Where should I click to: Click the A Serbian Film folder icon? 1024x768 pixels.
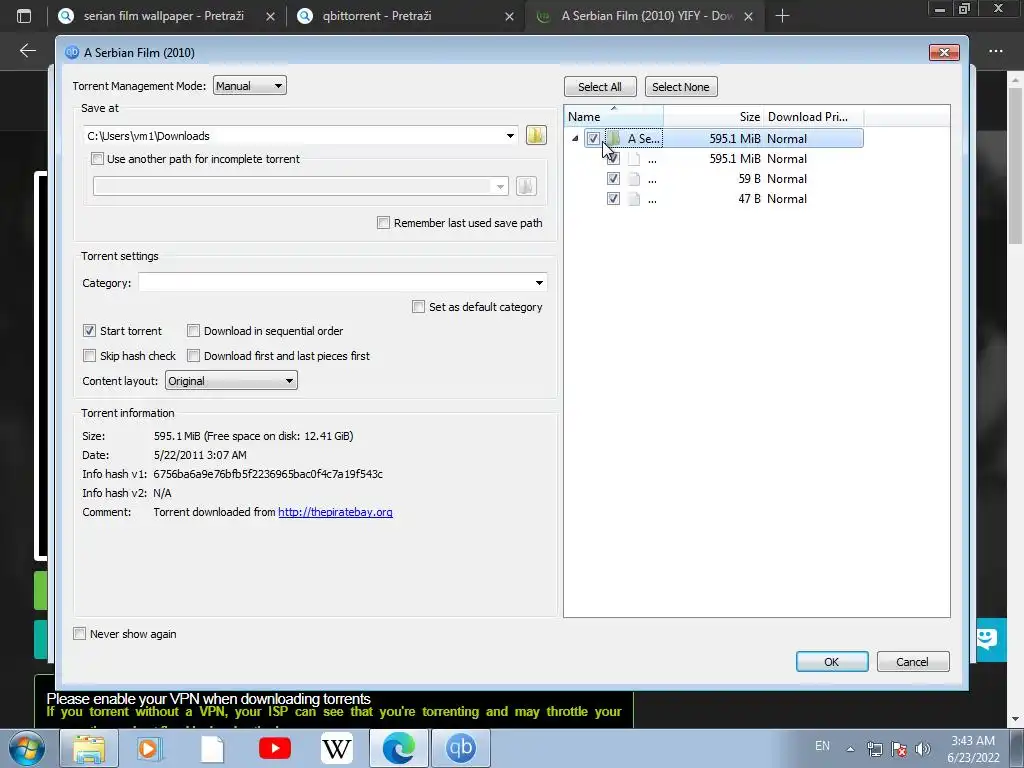[x=613, y=138]
